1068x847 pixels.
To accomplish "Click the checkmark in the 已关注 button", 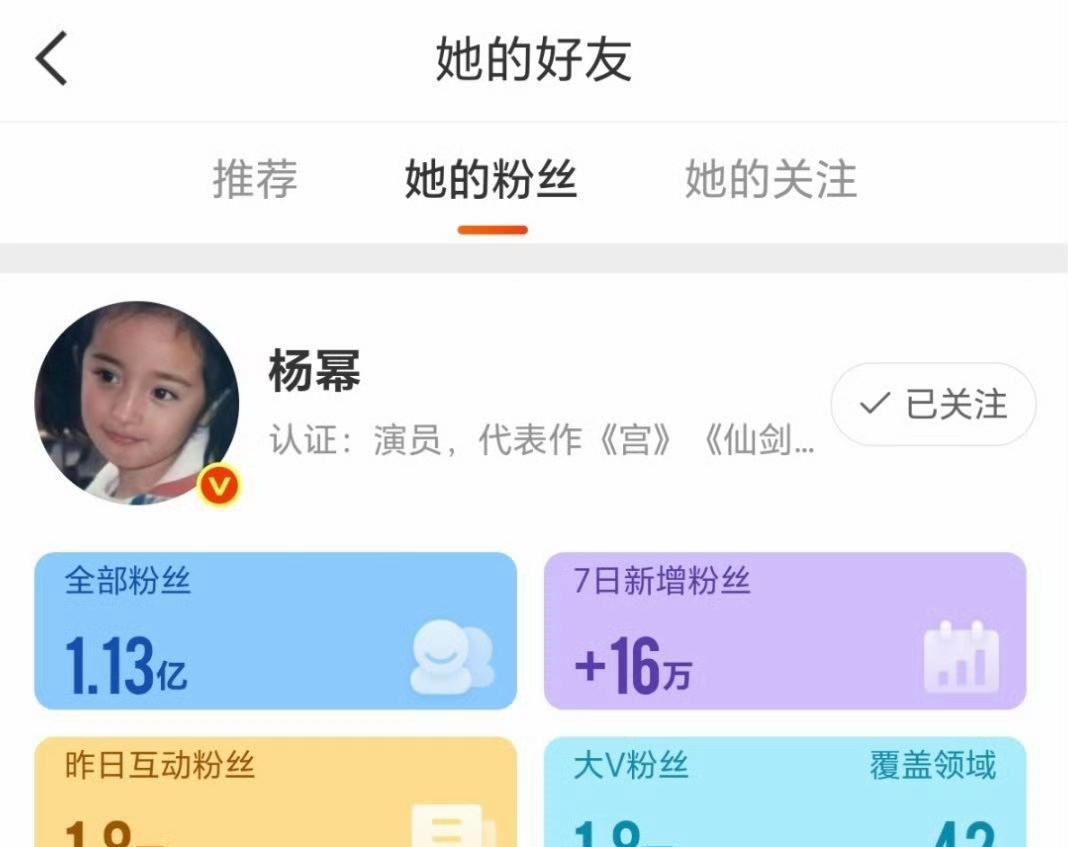I will pos(875,403).
